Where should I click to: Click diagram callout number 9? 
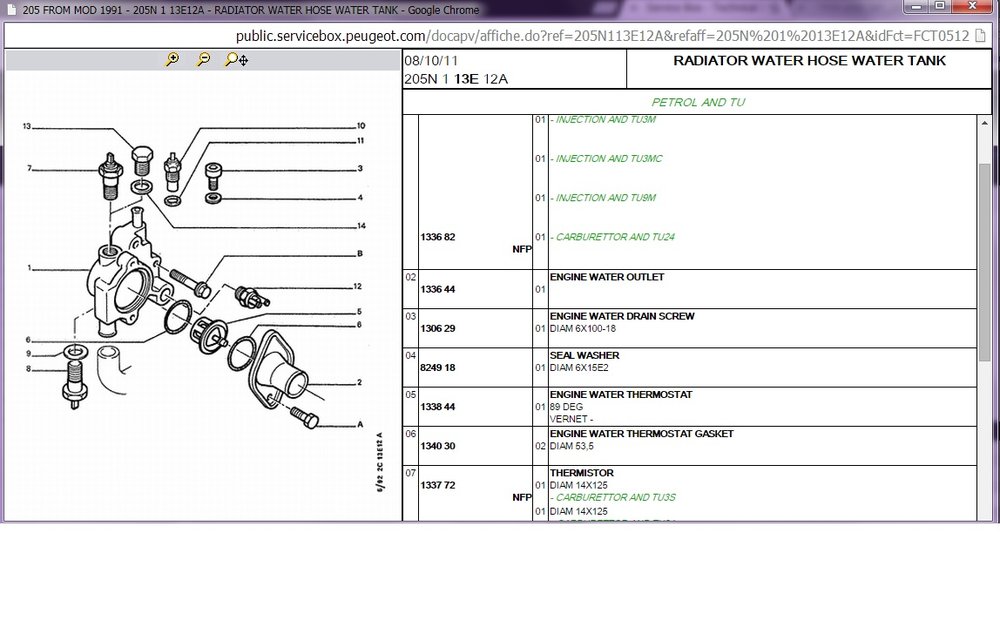(x=29, y=353)
